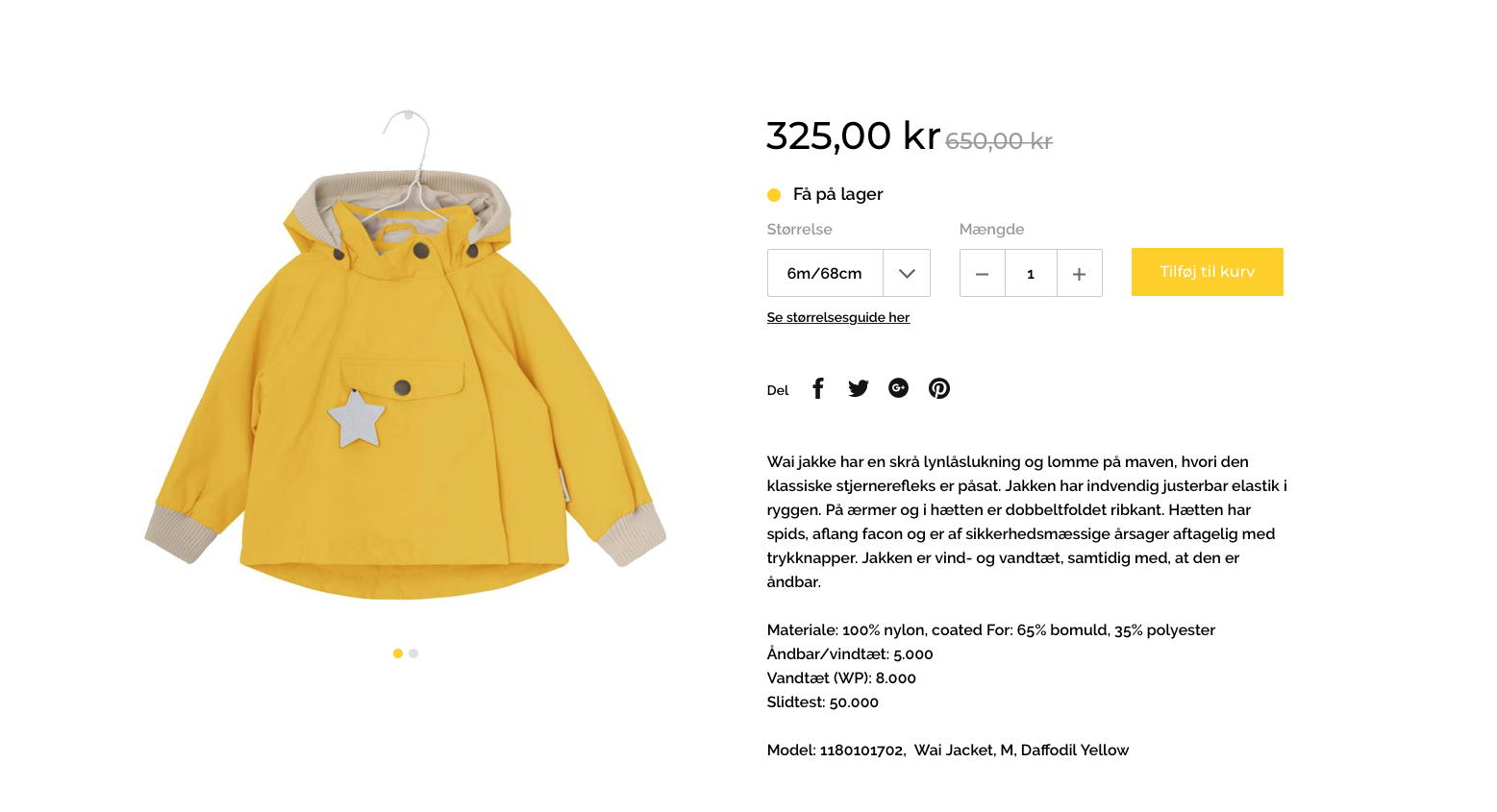Click the yellow Få på lager indicator dot
The image size is (1497, 812).
coord(774,195)
